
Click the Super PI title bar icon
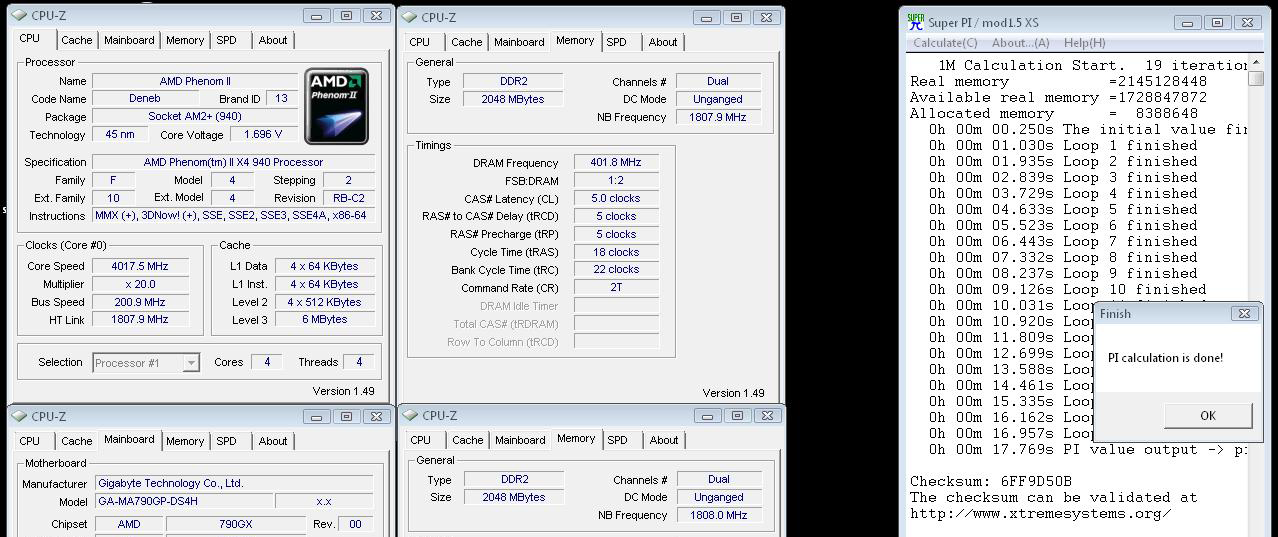pyautogui.click(x=915, y=21)
